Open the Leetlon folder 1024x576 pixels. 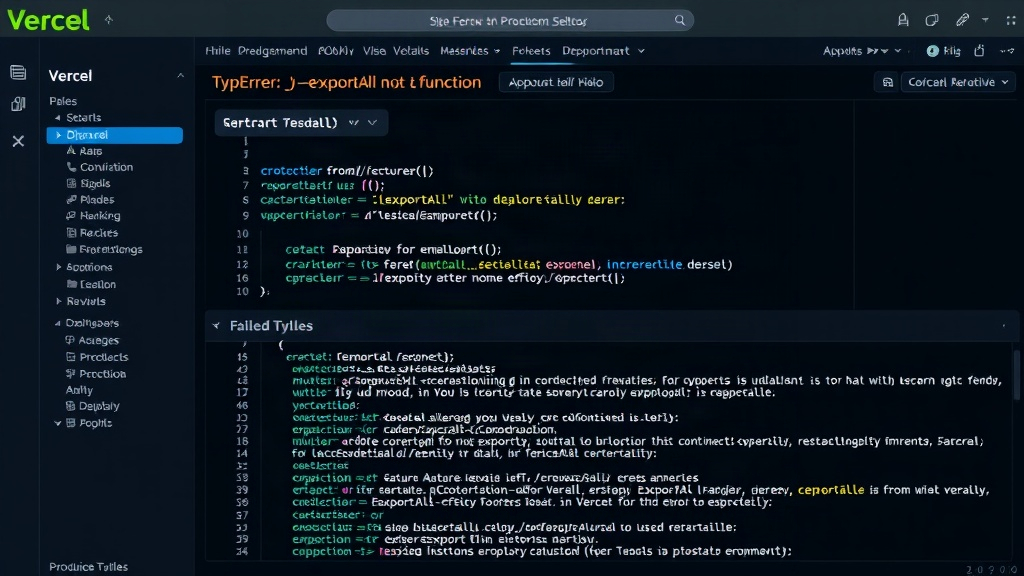click(x=91, y=284)
